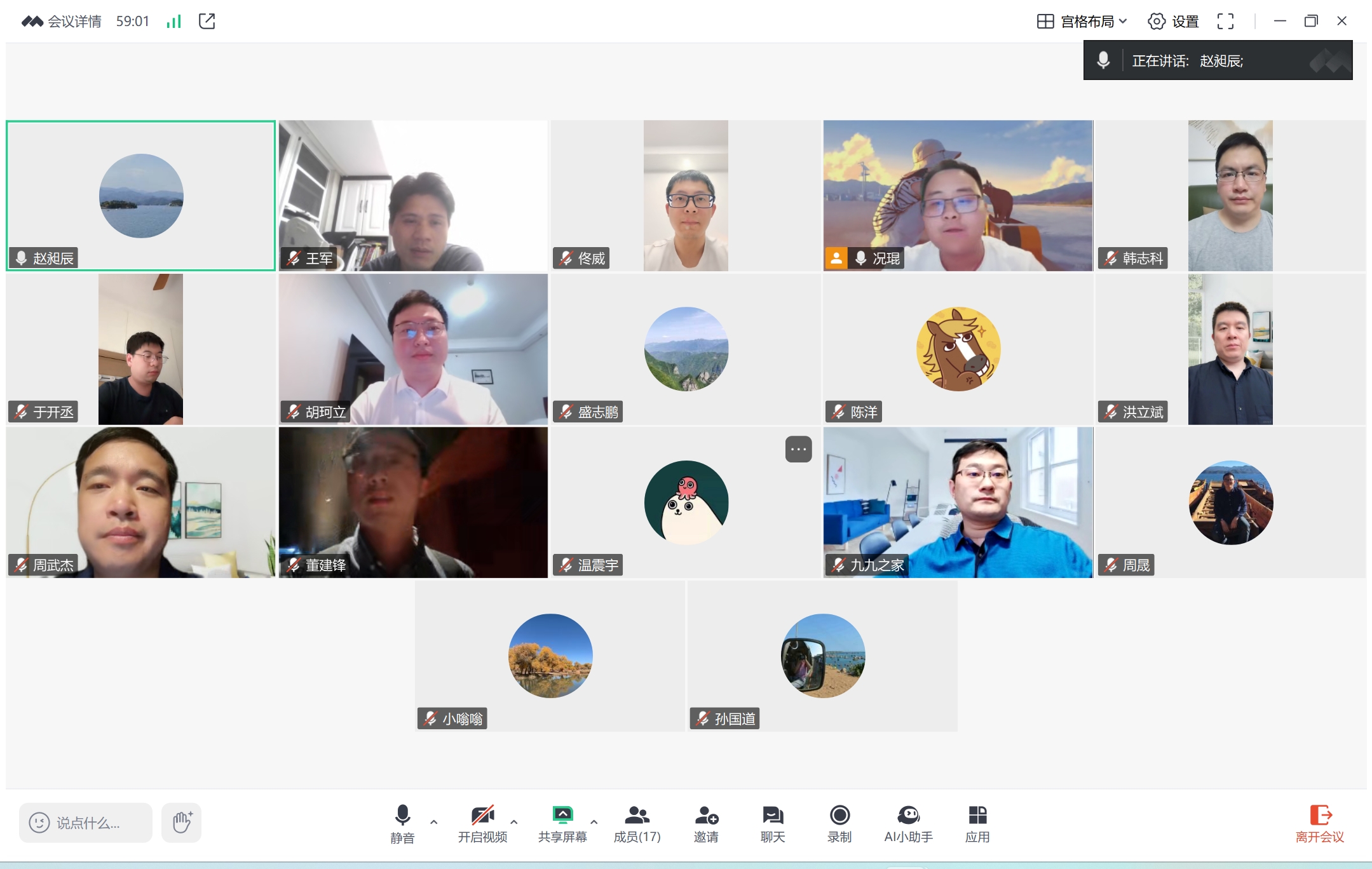Image resolution: width=1372 pixels, height=869 pixels.
Task: Click 董建锋's muted microphone icon
Action: coord(293,565)
